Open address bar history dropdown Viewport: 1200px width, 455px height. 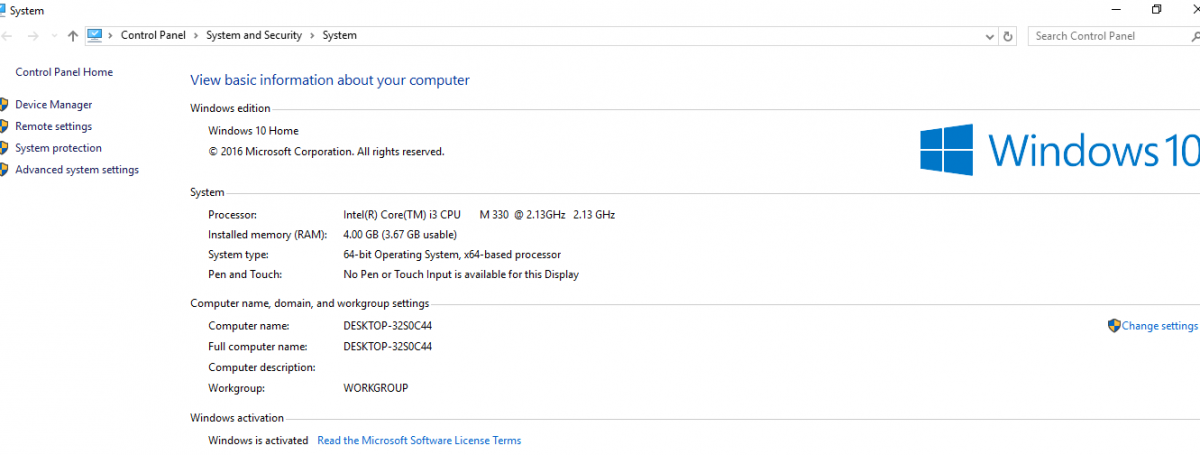pos(990,36)
